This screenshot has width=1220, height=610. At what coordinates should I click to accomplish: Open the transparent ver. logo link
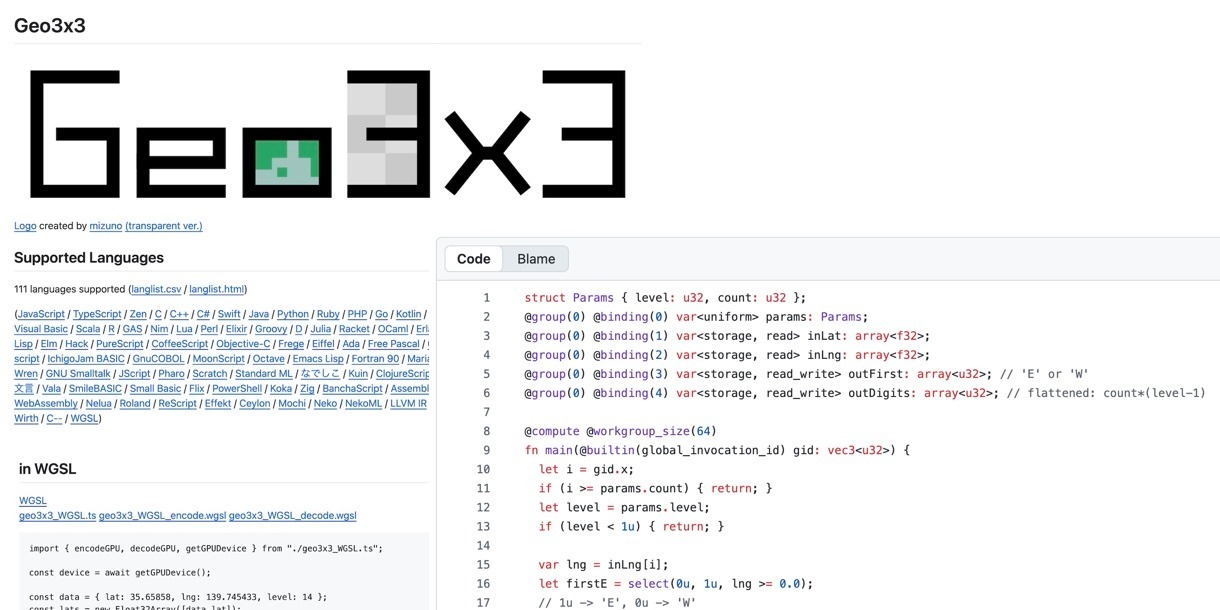(164, 226)
